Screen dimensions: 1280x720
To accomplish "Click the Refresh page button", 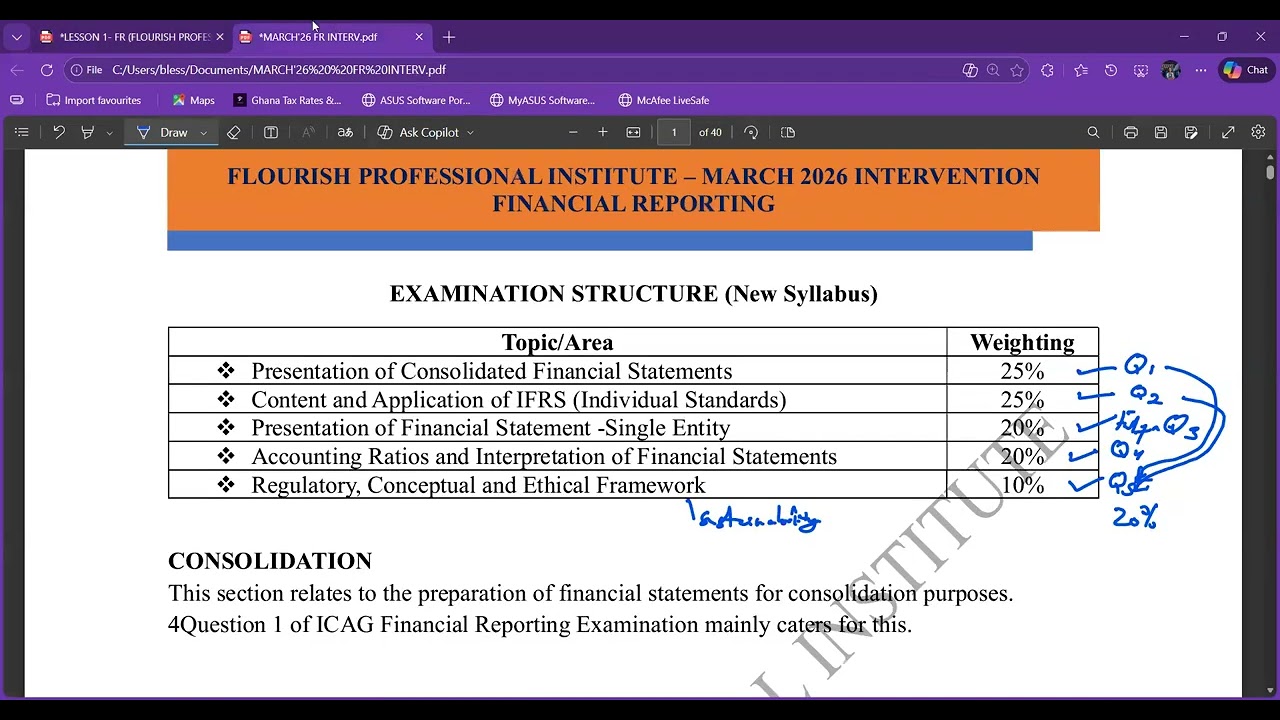I will (x=47, y=70).
